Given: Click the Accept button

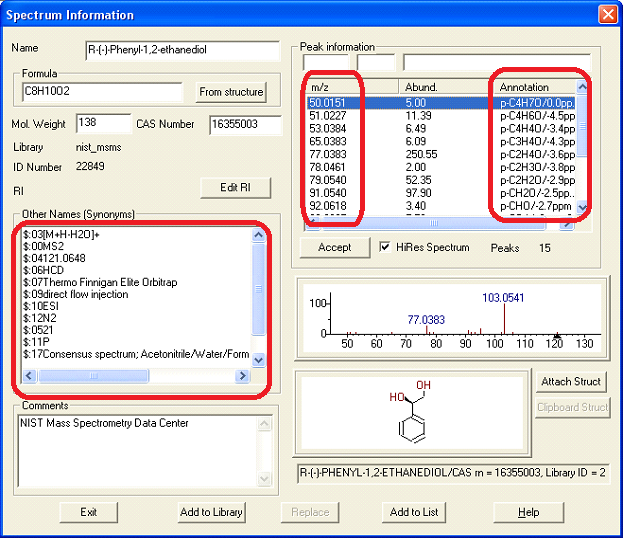Looking at the screenshot, I should 335,248.
